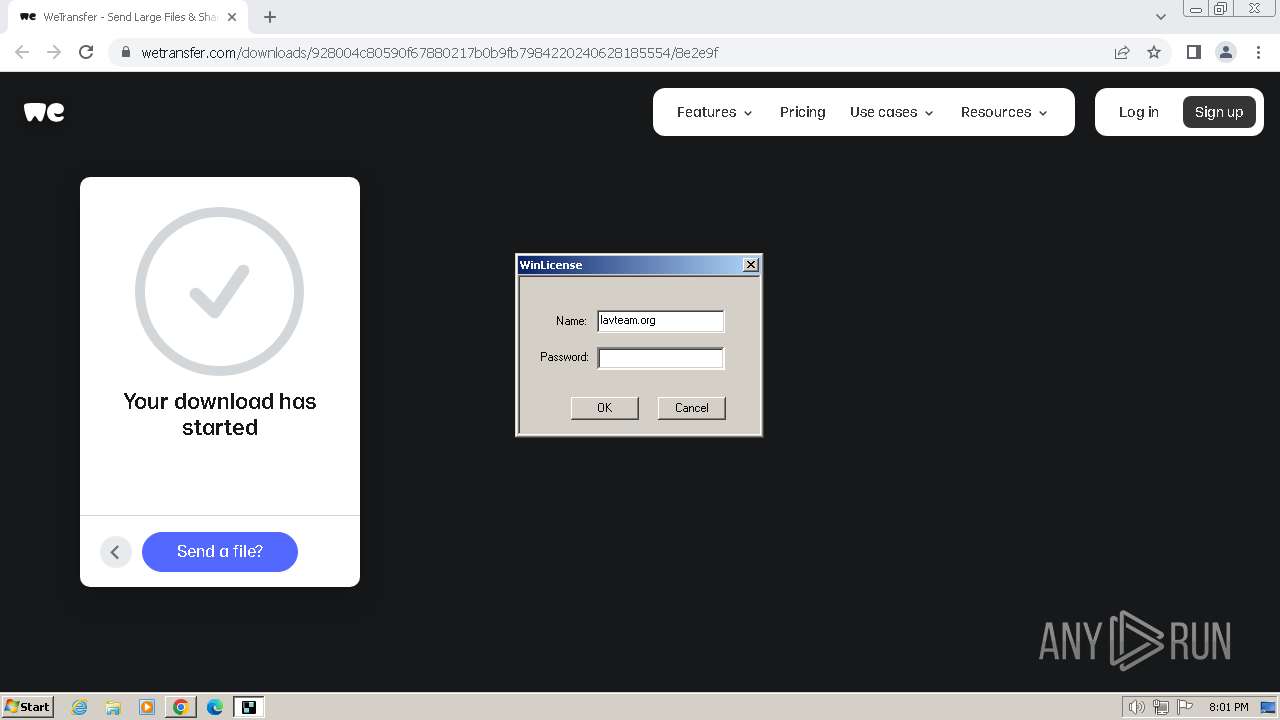Click the Sign up button
1280x720 pixels.
click(1219, 112)
